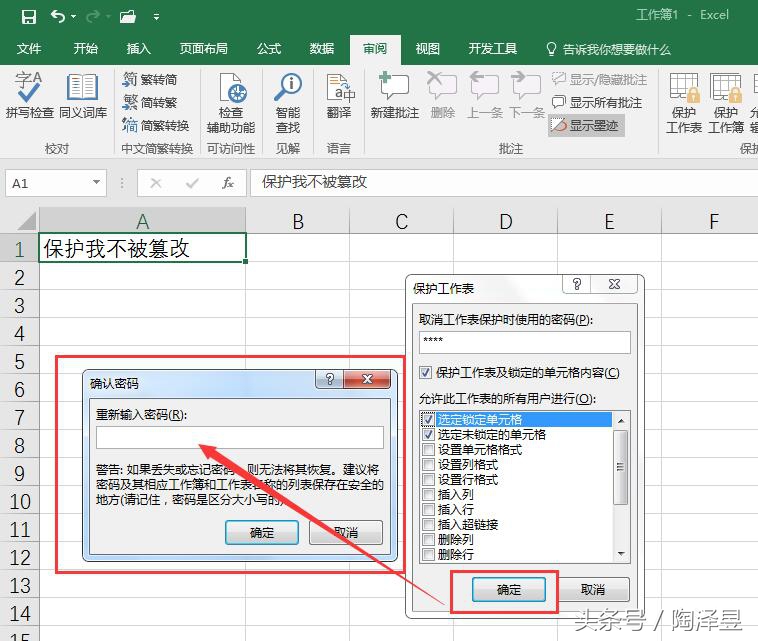Enable 设置列格式 checkbox

coord(428,464)
